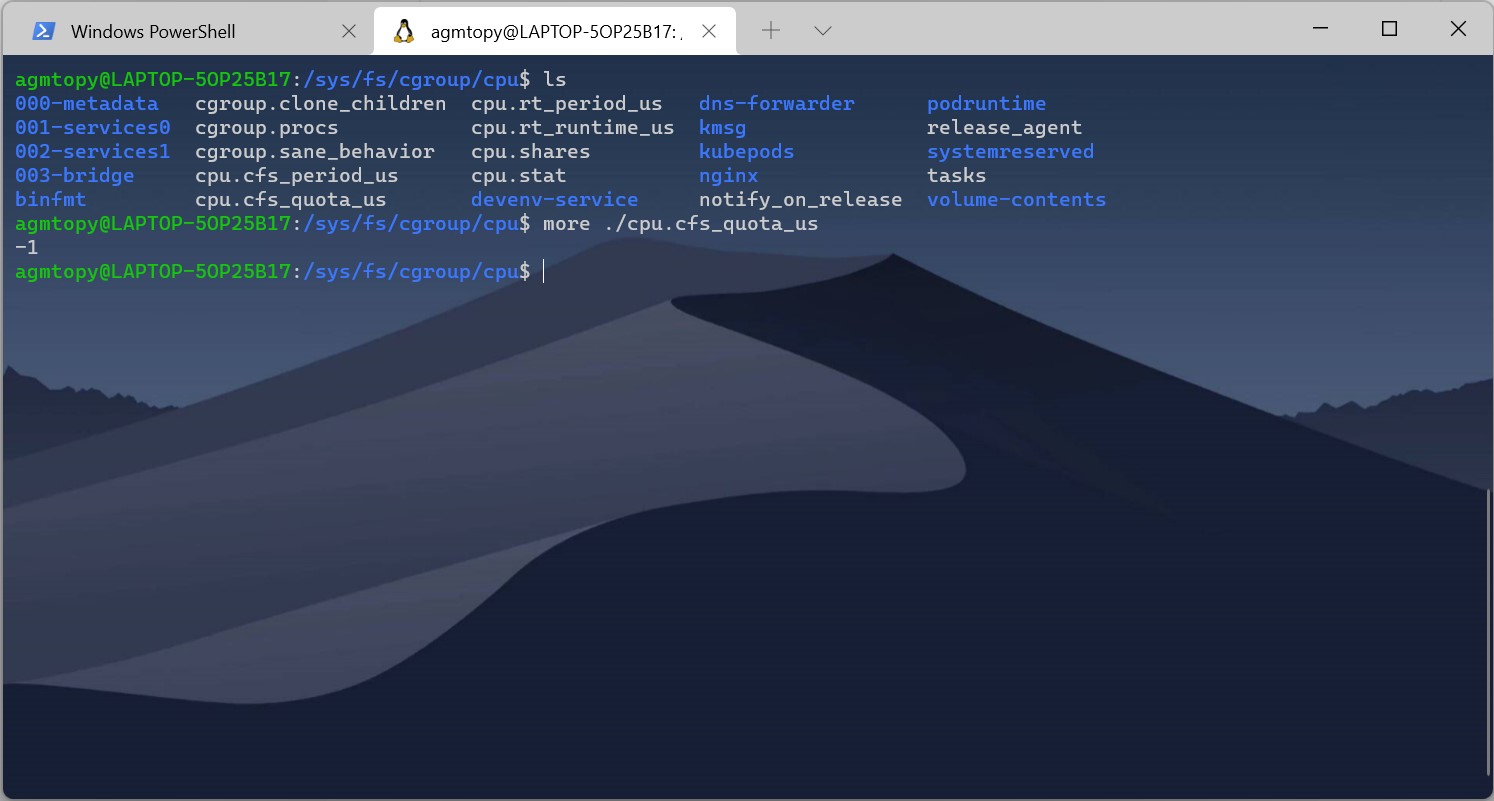This screenshot has height=801, width=1494.
Task: Close the Windows PowerShell tab
Action: point(349,31)
